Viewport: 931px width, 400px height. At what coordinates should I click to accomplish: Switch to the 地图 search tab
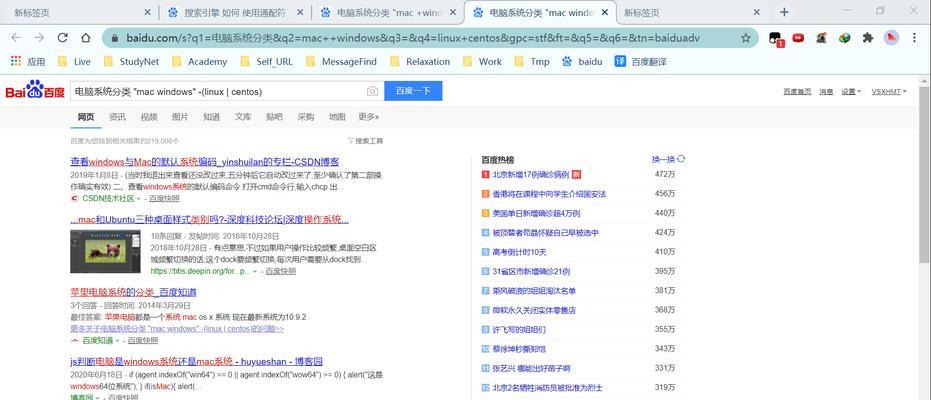tap(337, 117)
